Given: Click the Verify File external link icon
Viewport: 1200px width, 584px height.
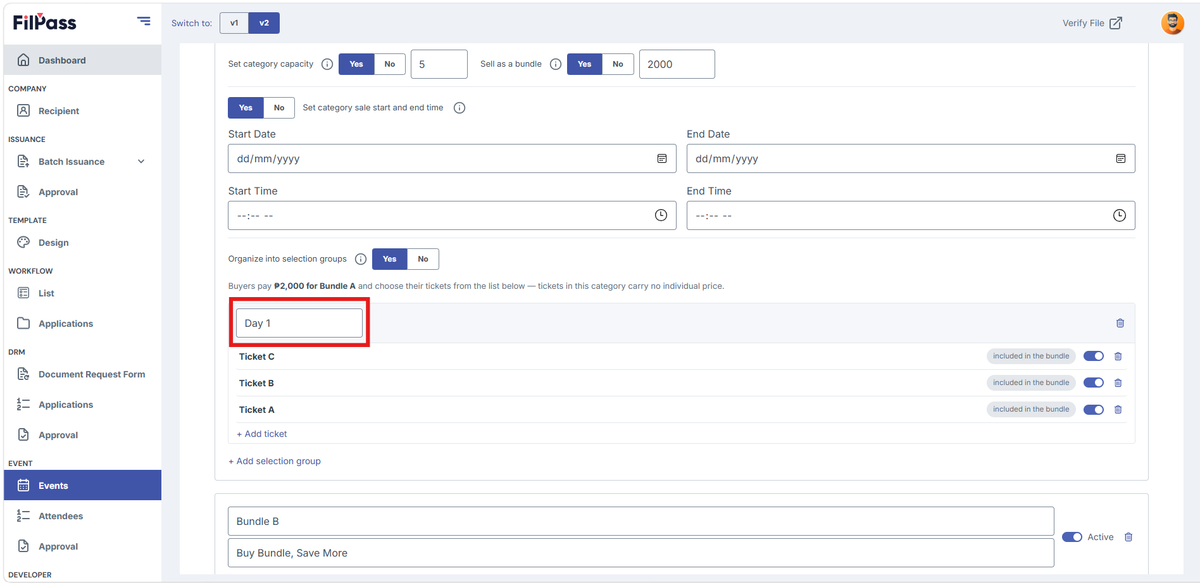Looking at the screenshot, I should click(1116, 23).
